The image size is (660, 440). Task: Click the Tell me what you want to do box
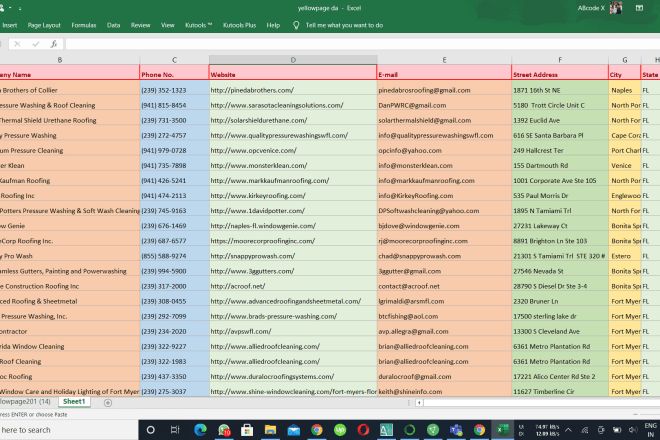tap(344, 25)
